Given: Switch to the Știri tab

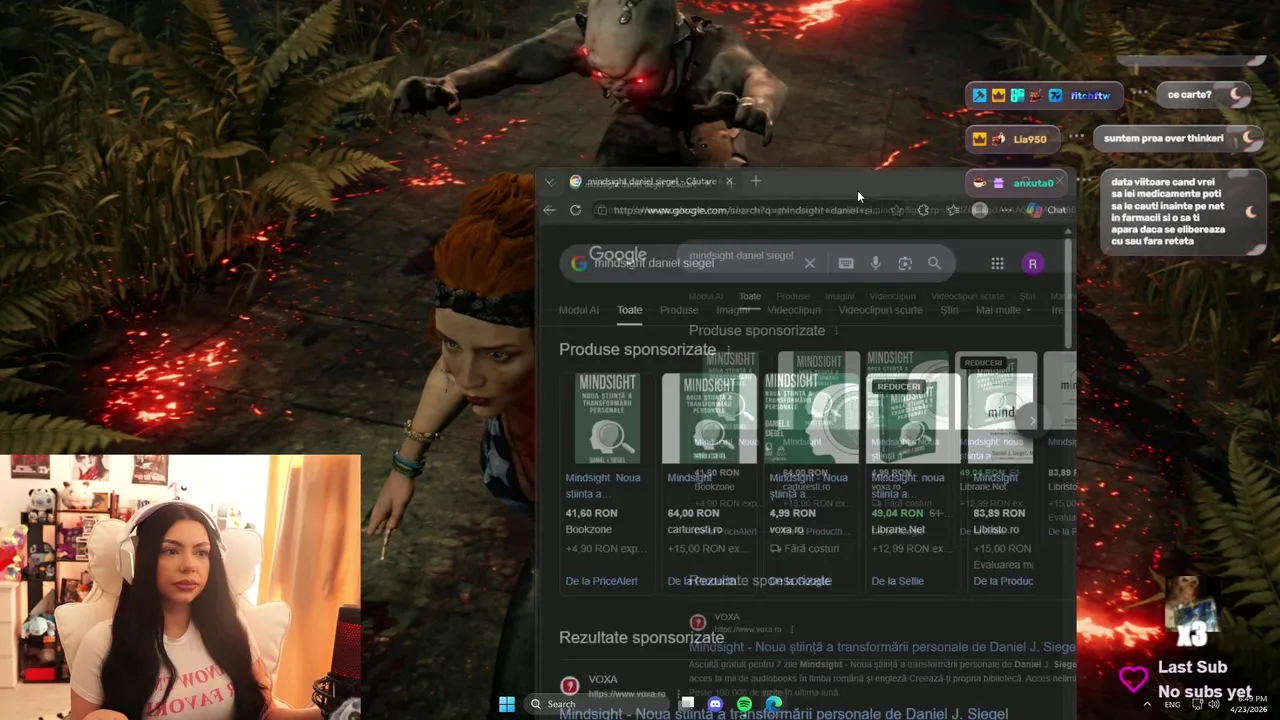Looking at the screenshot, I should [950, 310].
